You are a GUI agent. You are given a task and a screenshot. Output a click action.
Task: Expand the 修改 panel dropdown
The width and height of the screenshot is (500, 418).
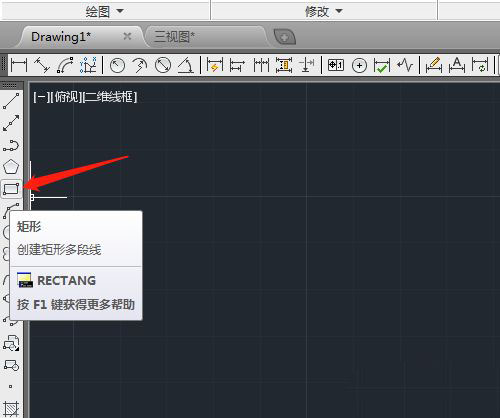tap(324, 12)
